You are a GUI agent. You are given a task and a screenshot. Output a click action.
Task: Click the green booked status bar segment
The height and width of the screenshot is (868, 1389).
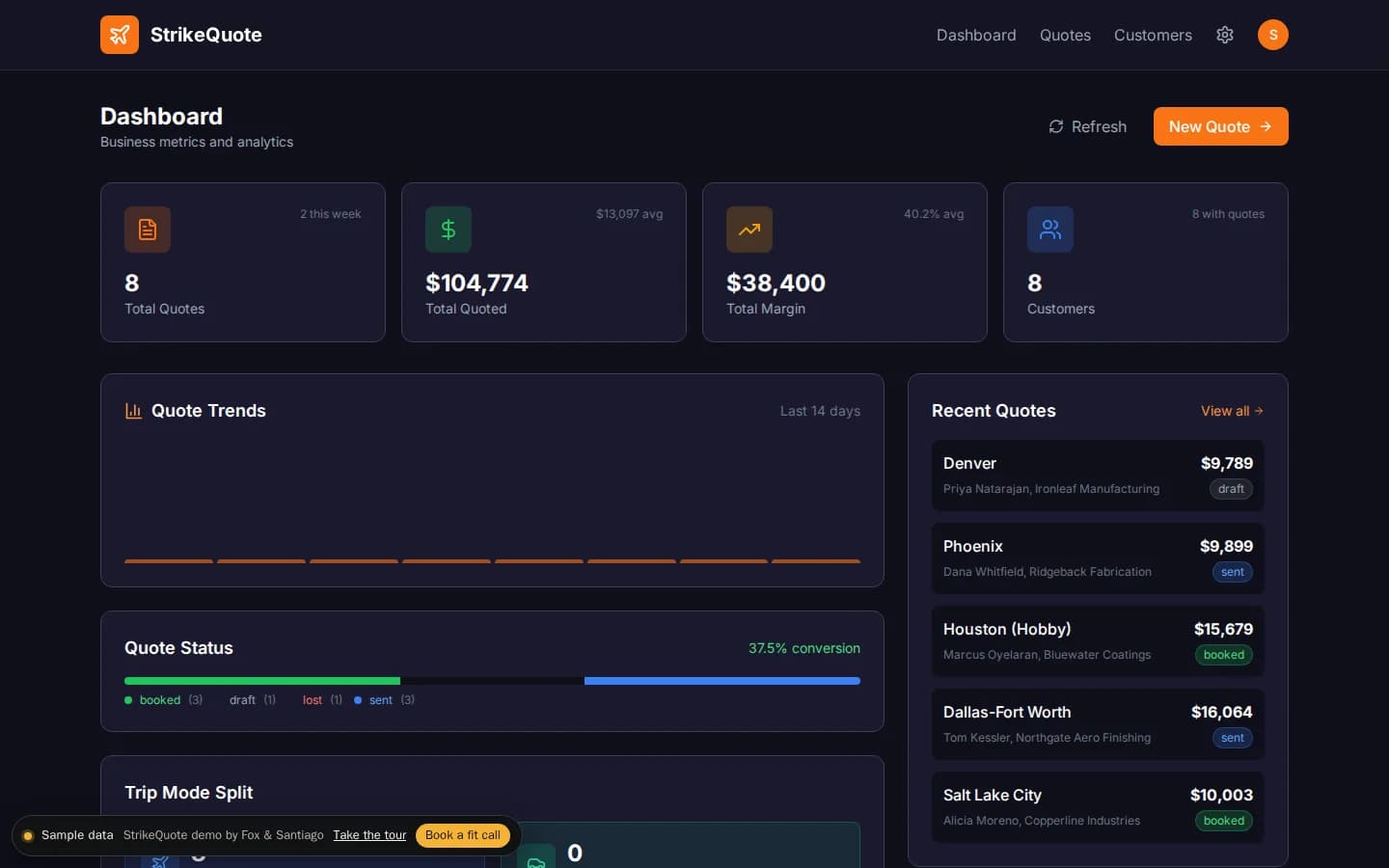coord(262,681)
